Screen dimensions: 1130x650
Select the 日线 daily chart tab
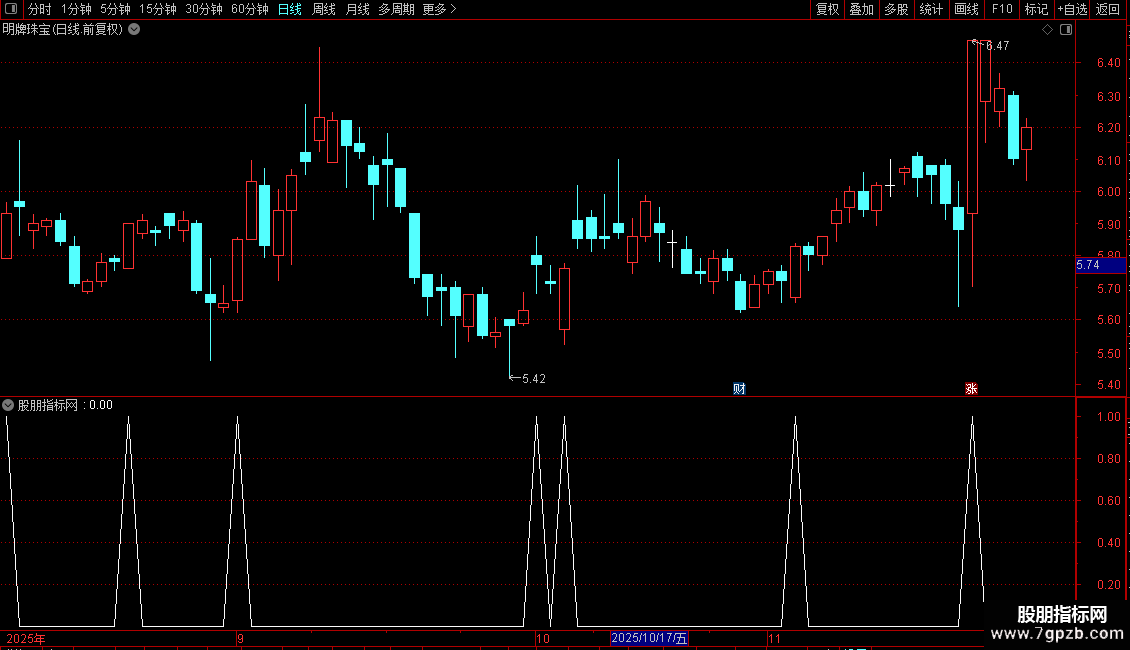(290, 9)
